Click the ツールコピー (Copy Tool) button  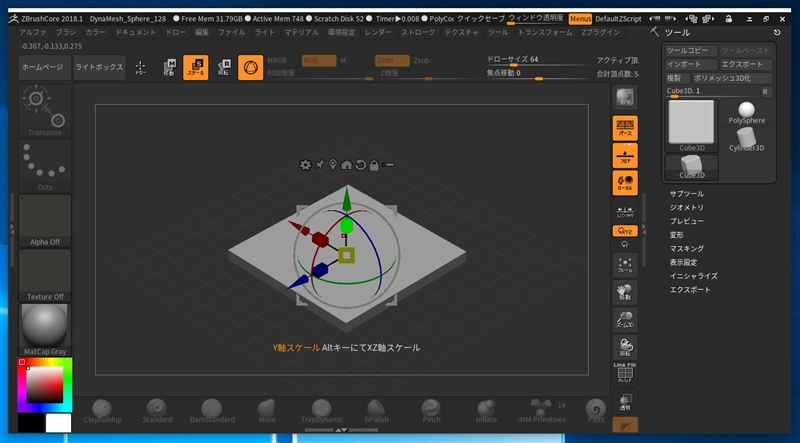(691, 51)
